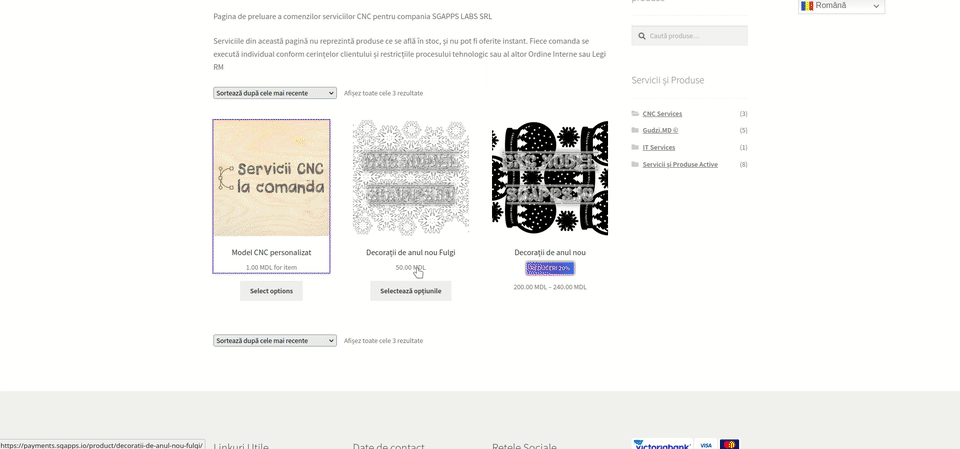Click the count (5) next to Gudzi.MD
This screenshot has width=960, height=449.
[x=743, y=130]
